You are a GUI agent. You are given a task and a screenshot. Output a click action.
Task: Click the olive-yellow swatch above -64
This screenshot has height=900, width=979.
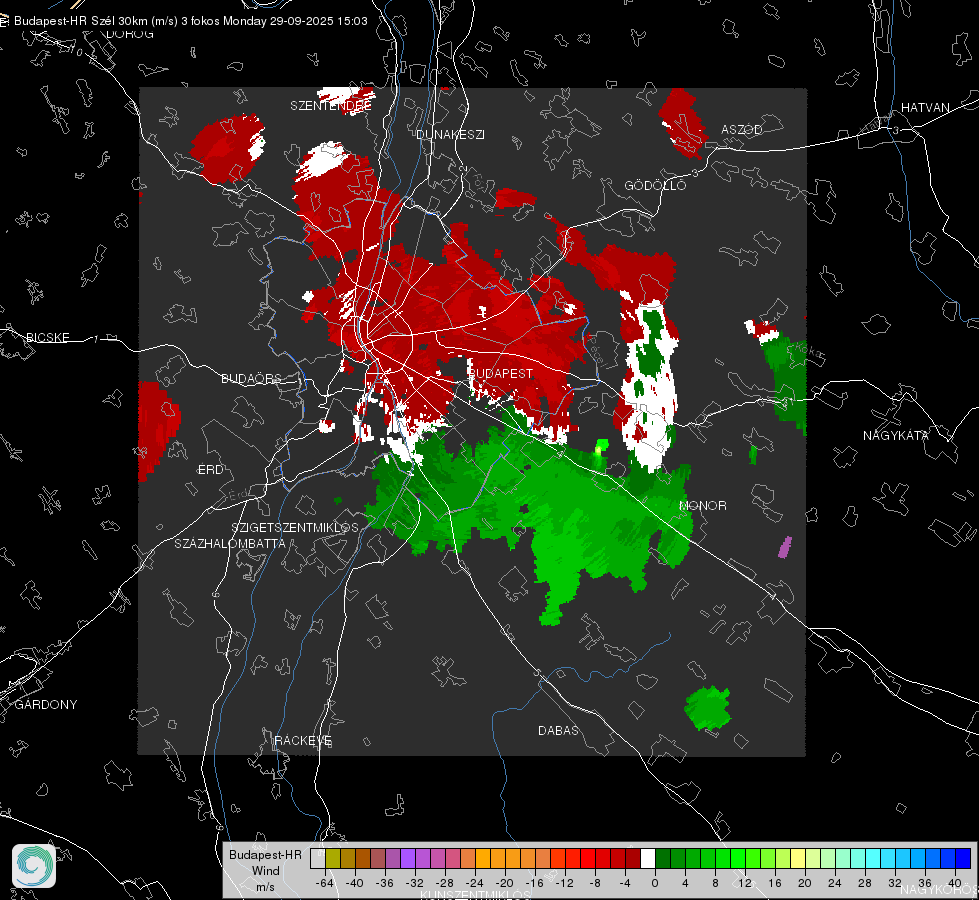[x=333, y=859]
